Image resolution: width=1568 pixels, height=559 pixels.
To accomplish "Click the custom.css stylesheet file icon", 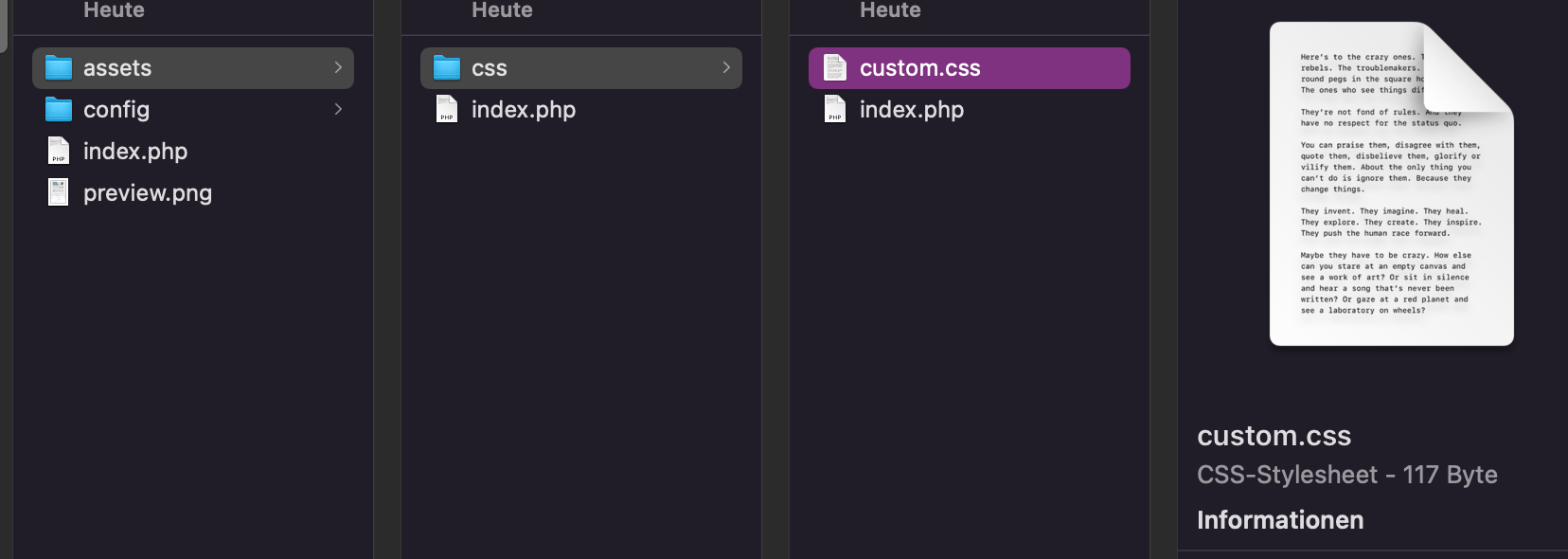I will [x=835, y=68].
